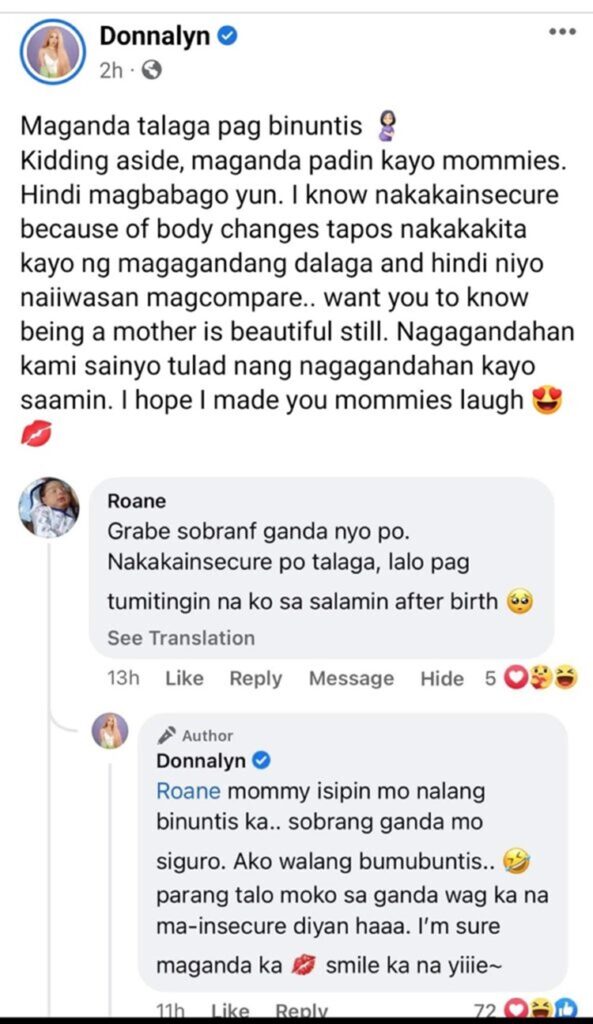The height and width of the screenshot is (1024, 593).
Task: Message Roane from the comment actions
Action: (351, 679)
